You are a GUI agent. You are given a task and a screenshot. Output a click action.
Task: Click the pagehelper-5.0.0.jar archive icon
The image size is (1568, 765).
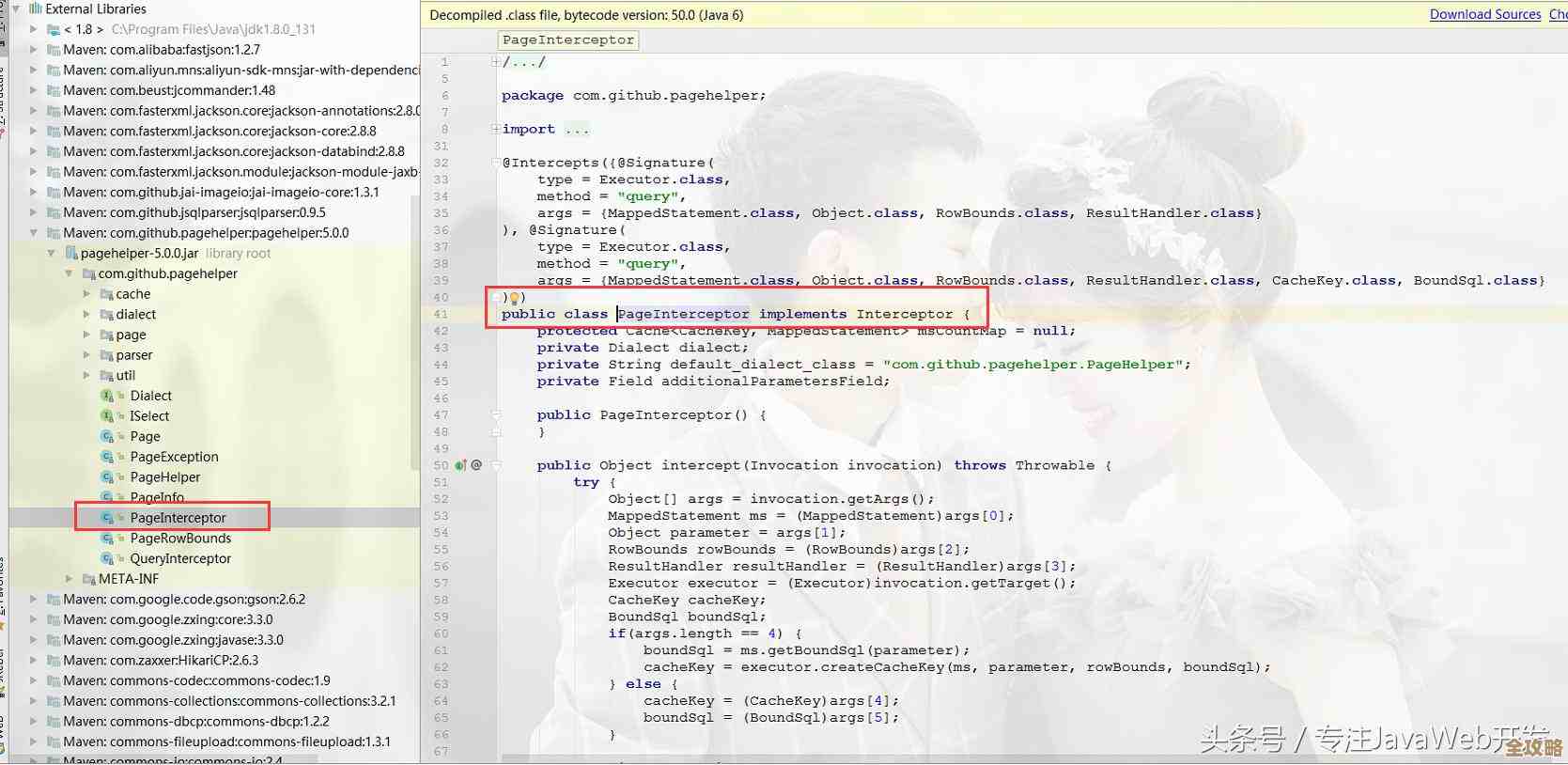(x=70, y=254)
